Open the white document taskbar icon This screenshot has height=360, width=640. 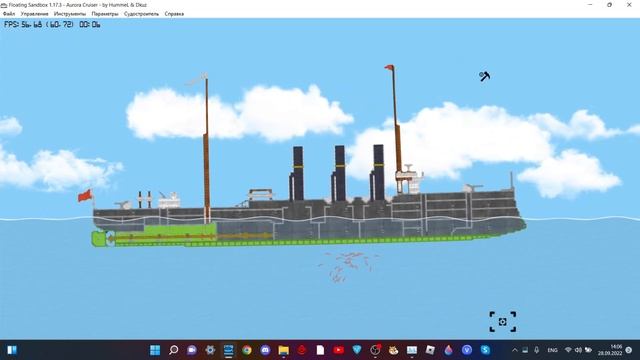pos(320,350)
